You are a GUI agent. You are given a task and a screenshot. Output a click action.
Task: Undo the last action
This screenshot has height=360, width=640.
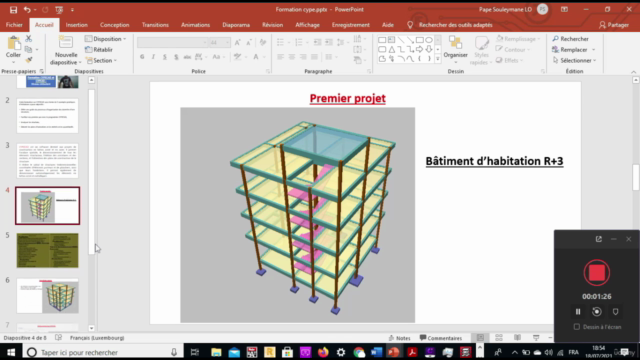27,9
